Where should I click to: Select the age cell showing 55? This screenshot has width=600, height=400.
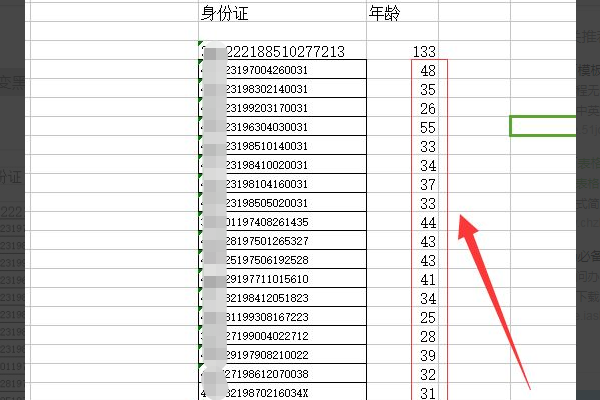point(403,126)
